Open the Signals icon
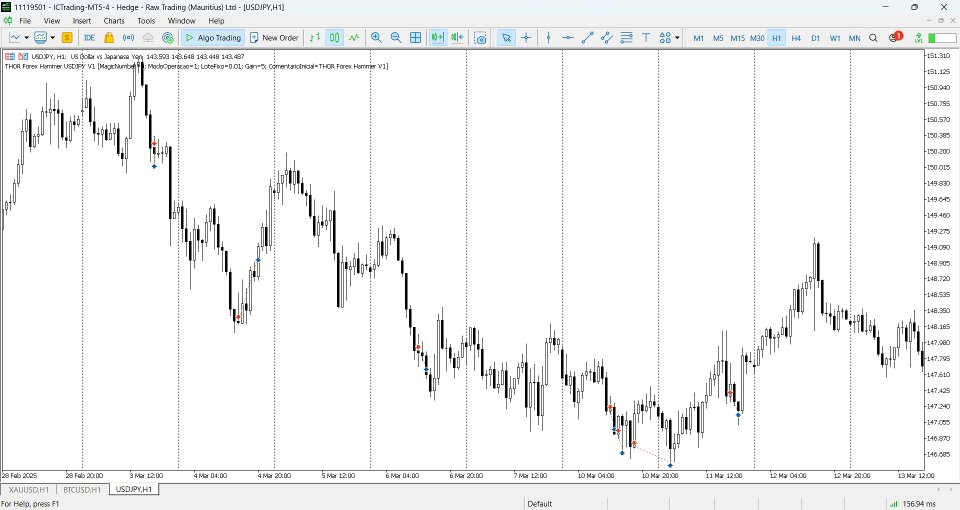Viewport: 960px width, 510px height. pos(129,38)
